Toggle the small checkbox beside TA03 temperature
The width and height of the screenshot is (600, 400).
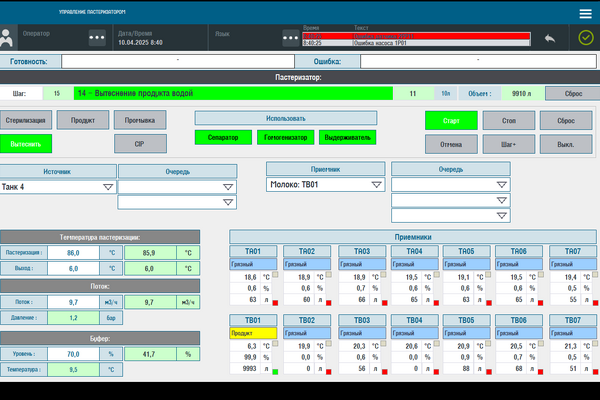tap(383, 274)
